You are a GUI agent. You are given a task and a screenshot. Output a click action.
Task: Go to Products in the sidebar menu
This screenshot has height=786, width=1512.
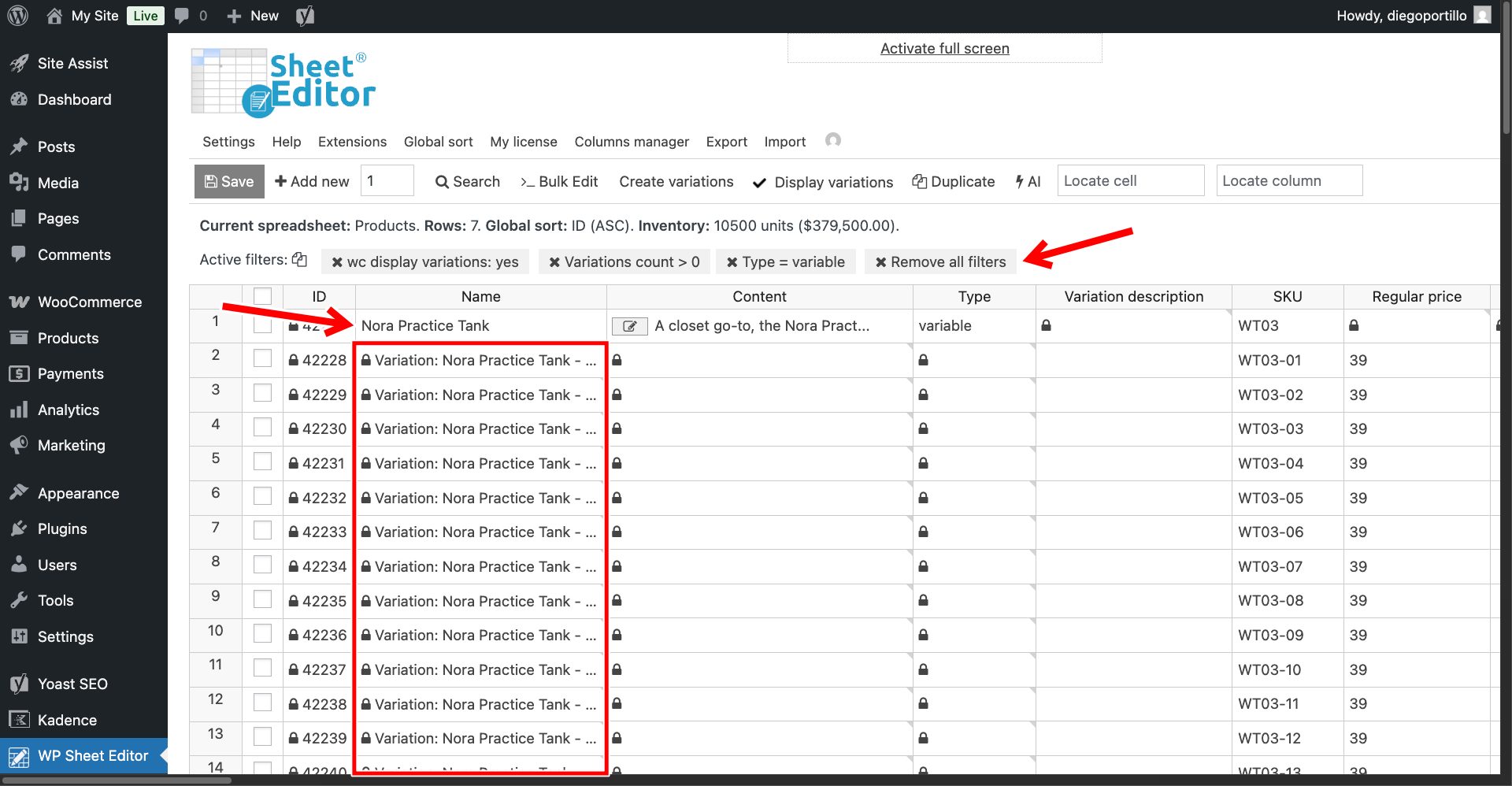pyautogui.click(x=68, y=338)
